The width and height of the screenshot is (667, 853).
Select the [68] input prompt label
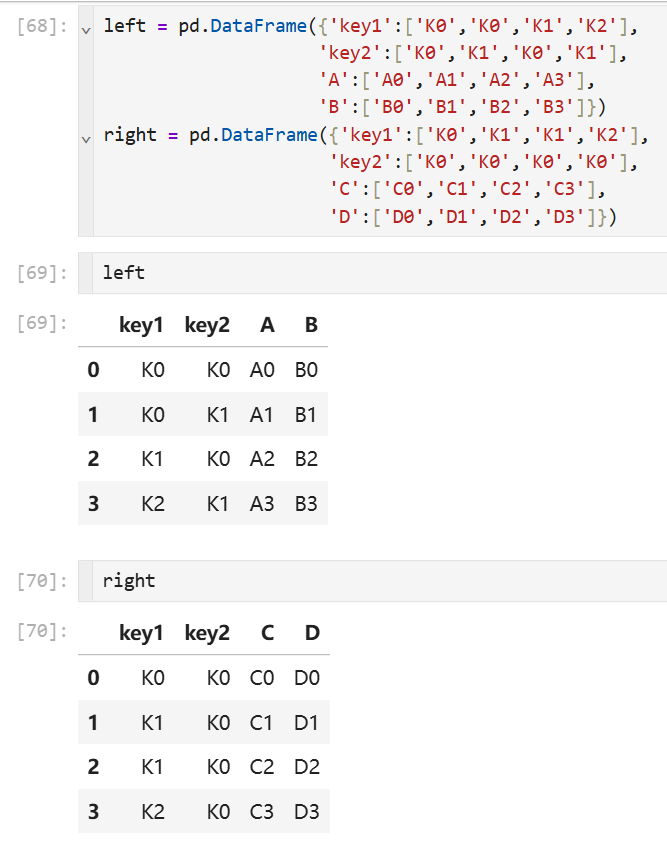click(42, 26)
